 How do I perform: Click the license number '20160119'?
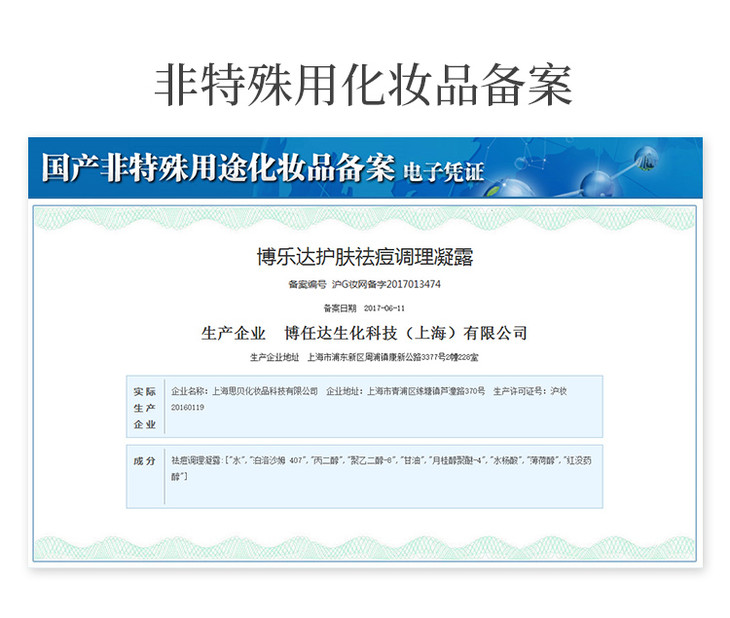187,407
